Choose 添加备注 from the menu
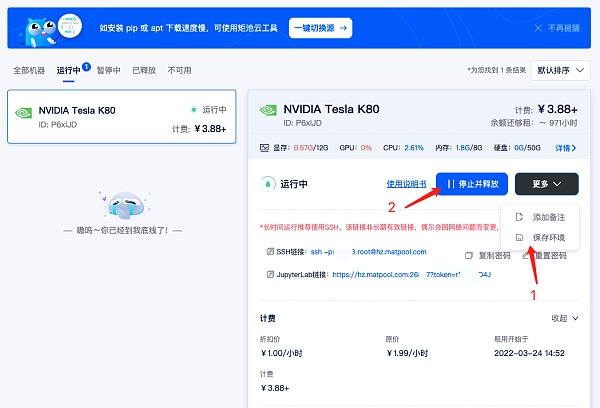 click(x=547, y=217)
